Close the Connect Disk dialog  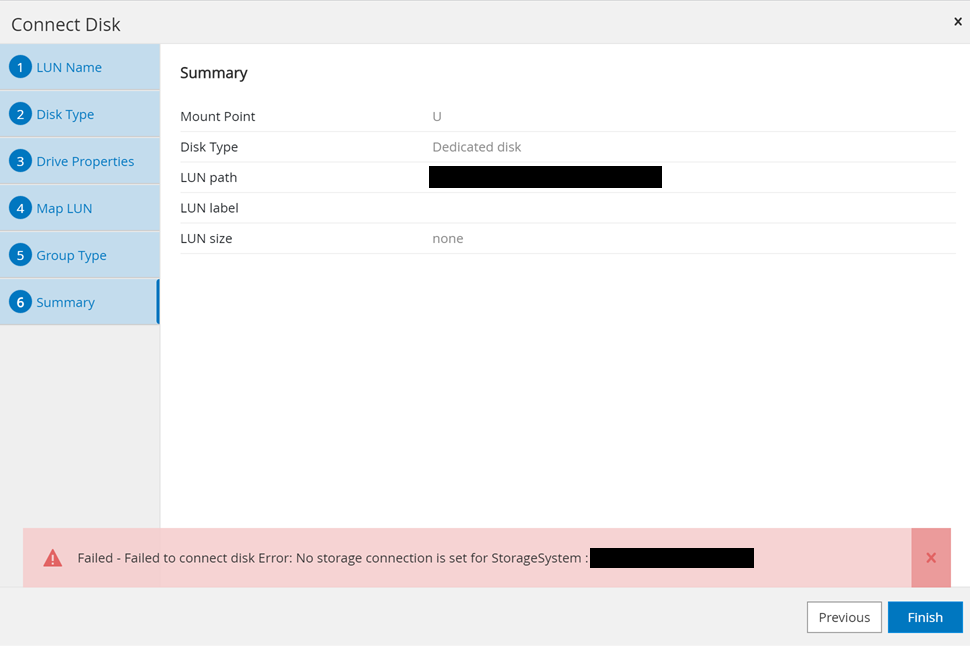[x=957, y=21]
